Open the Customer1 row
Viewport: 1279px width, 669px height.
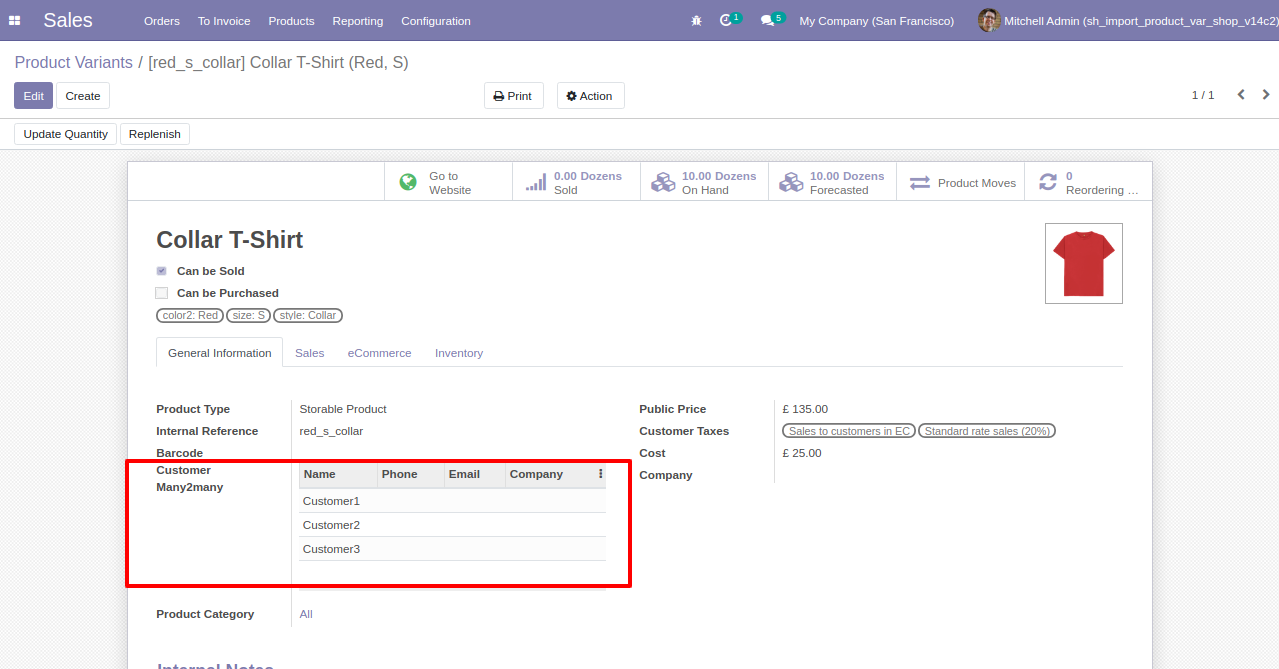(452, 501)
